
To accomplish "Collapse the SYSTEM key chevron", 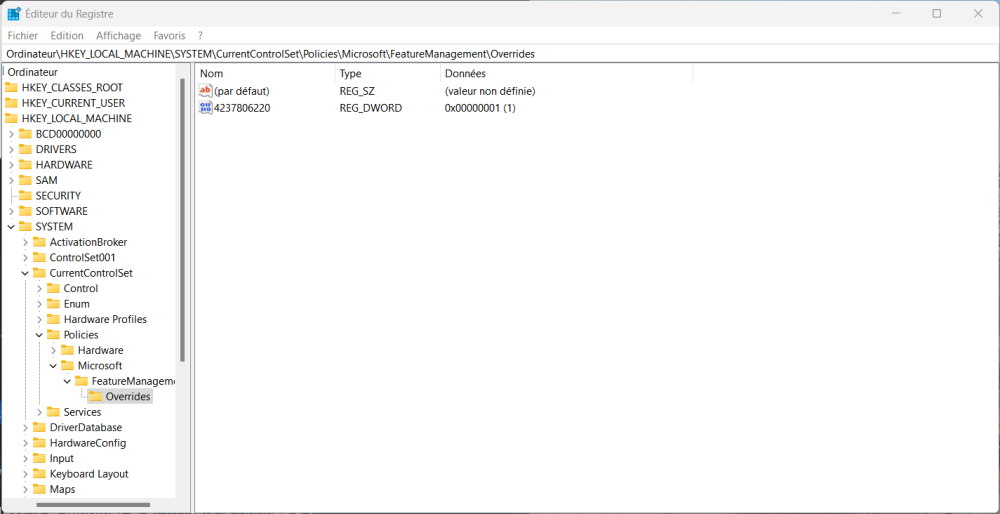I will pos(11,226).
